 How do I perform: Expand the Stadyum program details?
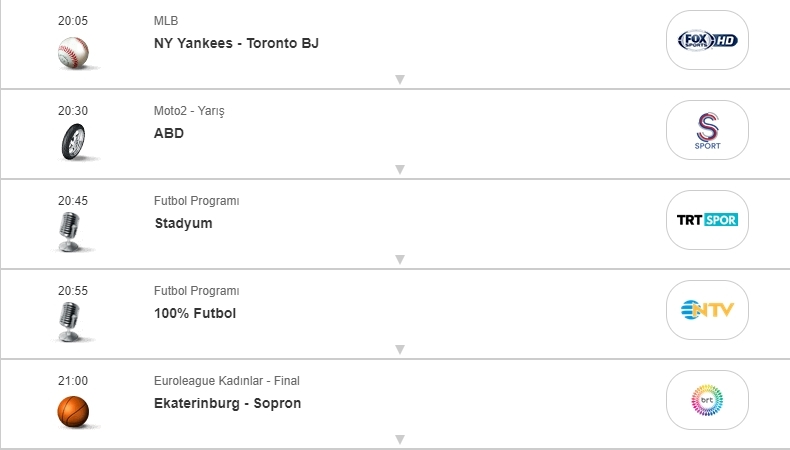(x=399, y=259)
